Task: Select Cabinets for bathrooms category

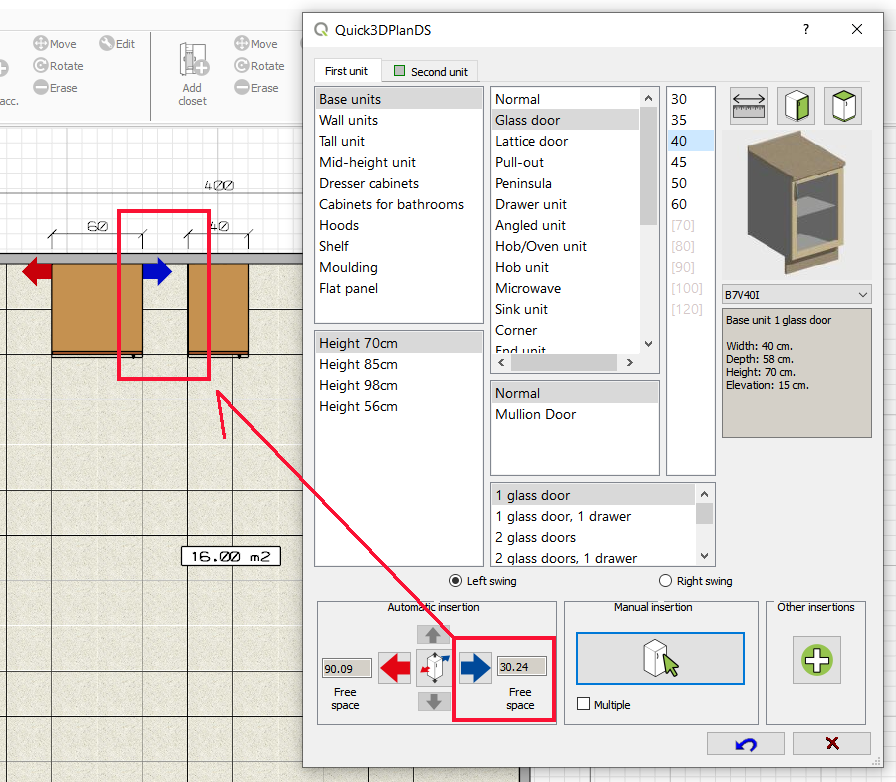Action: (x=398, y=204)
